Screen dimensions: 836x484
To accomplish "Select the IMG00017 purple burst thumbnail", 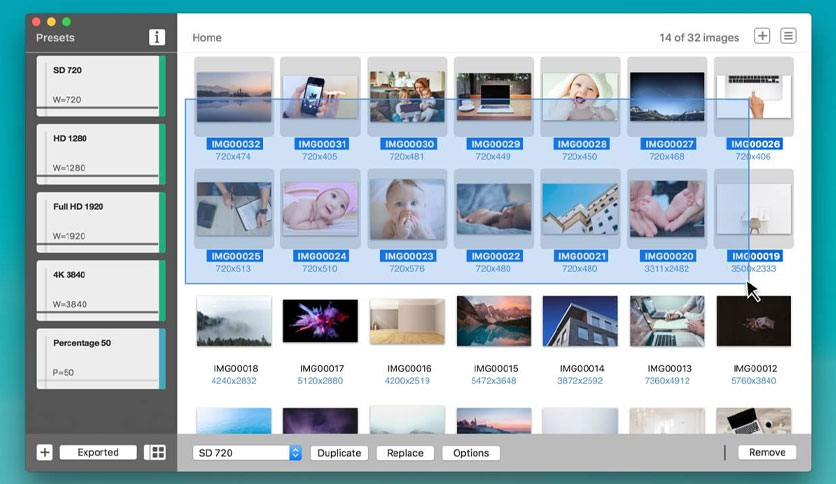I will [320, 321].
